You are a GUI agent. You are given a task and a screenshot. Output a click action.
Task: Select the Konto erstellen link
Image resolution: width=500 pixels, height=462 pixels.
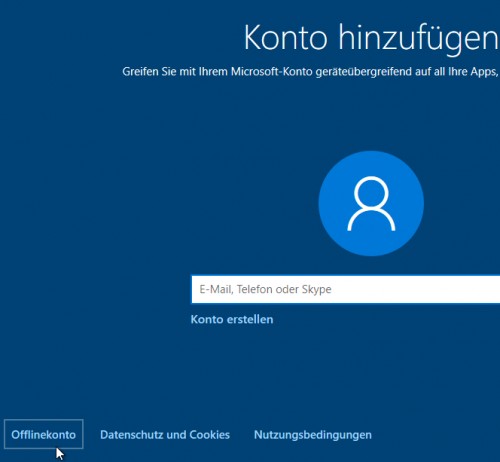232,319
